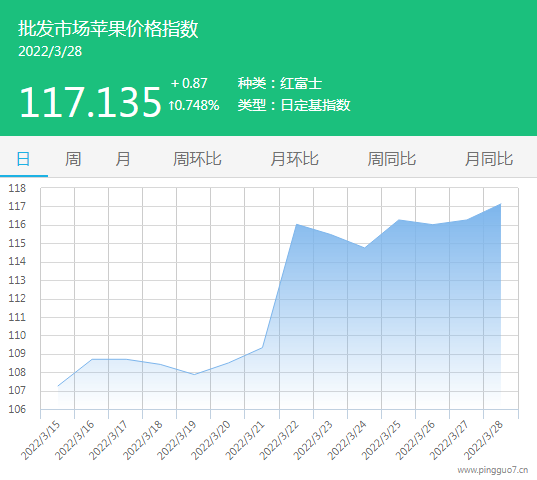Image resolution: width=537 pixels, height=480 pixels.
Task: Open the 周同比 tab
Action: (x=391, y=159)
